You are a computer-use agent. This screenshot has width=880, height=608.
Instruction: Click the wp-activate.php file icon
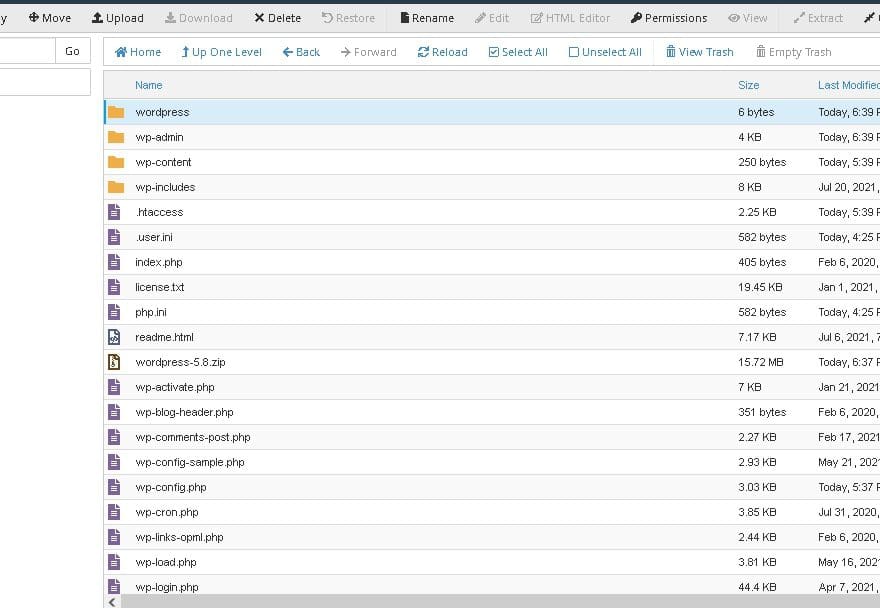[x=114, y=387]
